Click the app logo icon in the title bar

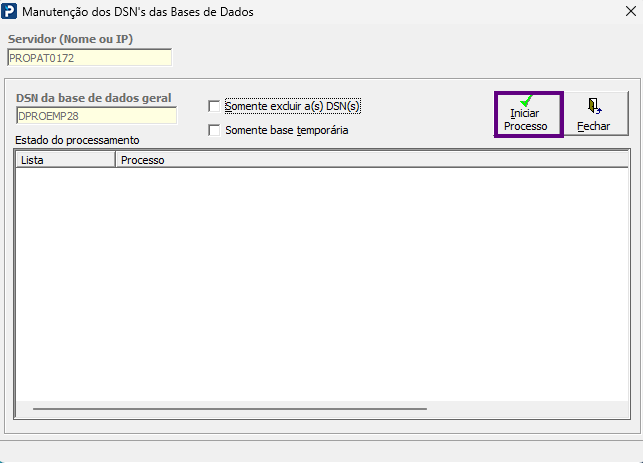9,11
